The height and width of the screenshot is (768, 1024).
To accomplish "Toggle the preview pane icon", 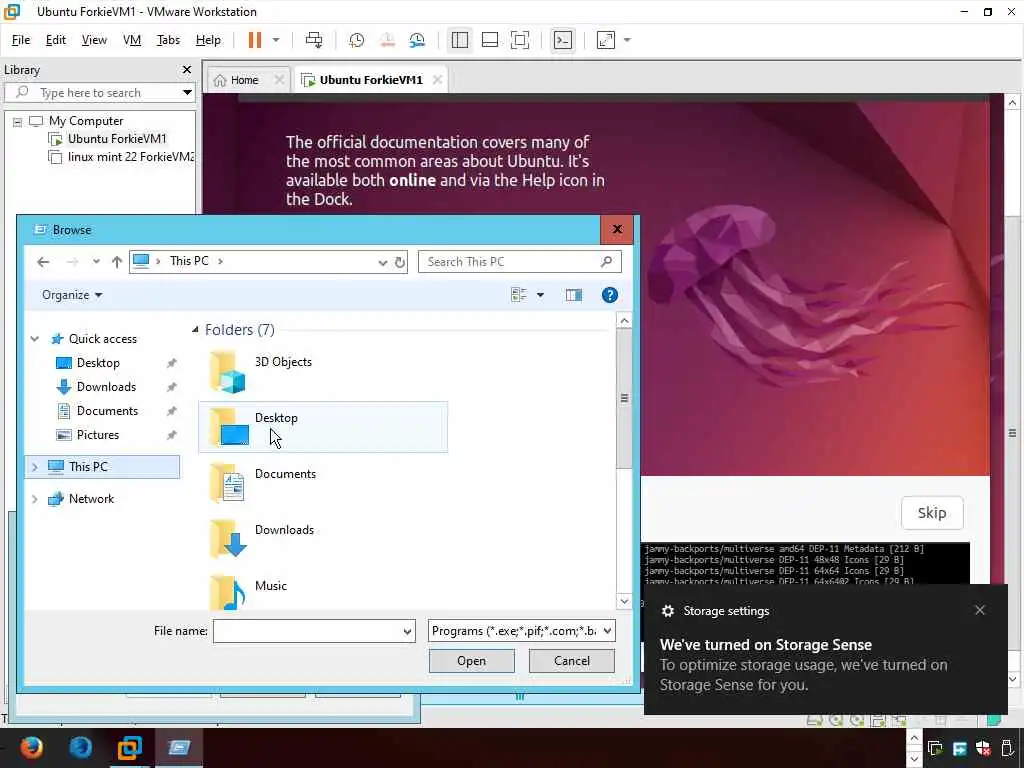I will click(574, 295).
